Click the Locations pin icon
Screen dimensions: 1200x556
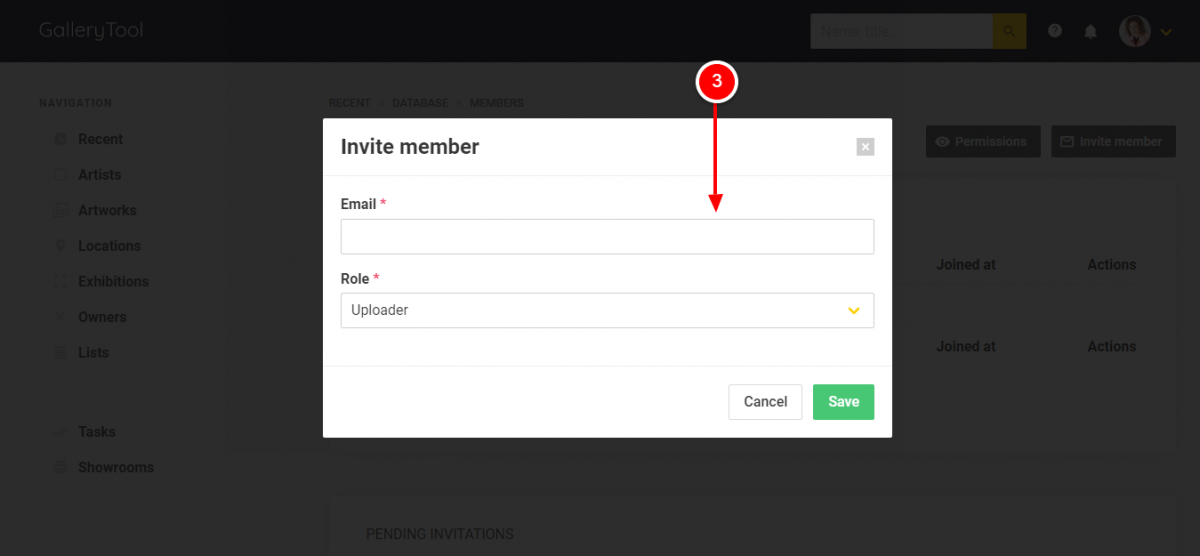(x=60, y=246)
